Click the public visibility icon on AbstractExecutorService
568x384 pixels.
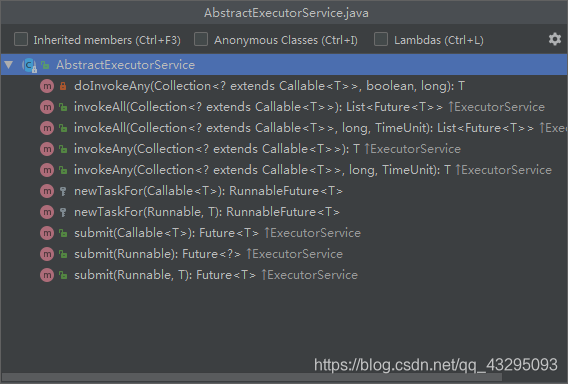[45, 65]
